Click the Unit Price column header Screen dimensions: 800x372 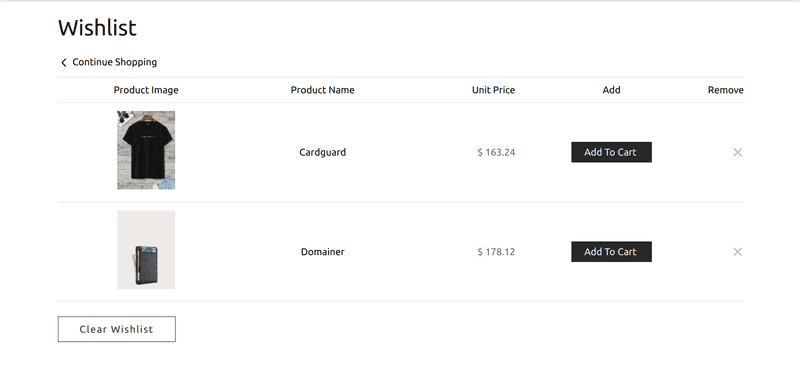coord(493,90)
